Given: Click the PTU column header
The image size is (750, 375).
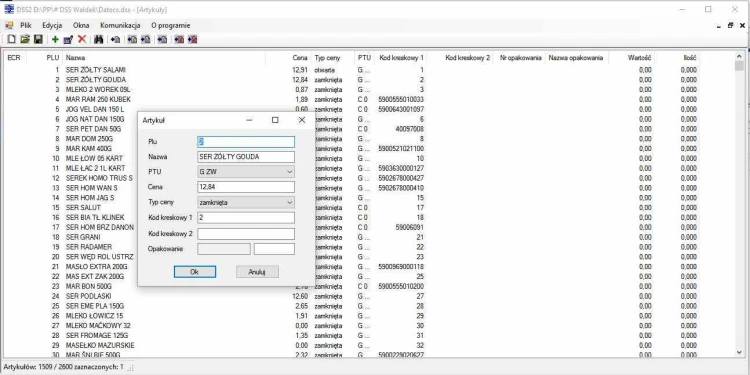Looking at the screenshot, I should tap(364, 58).
